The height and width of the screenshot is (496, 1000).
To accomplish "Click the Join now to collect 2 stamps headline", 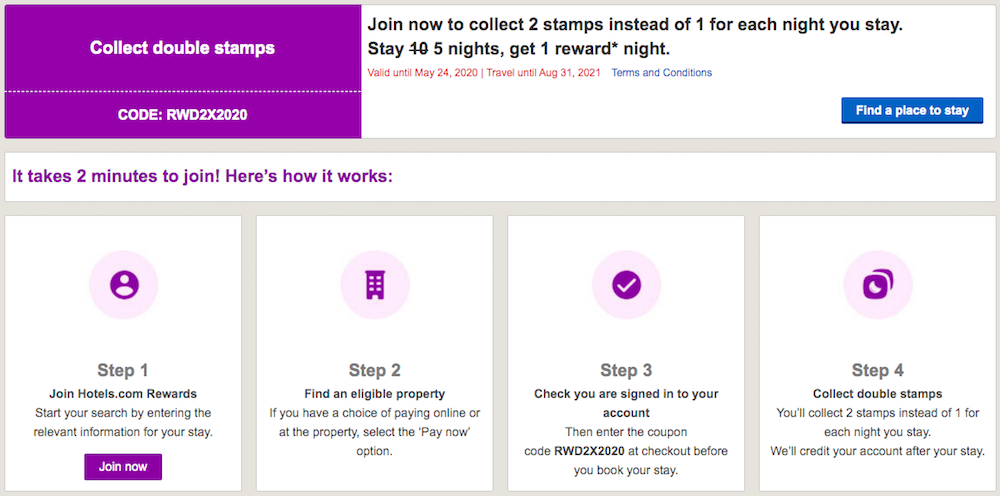I will point(635,26).
